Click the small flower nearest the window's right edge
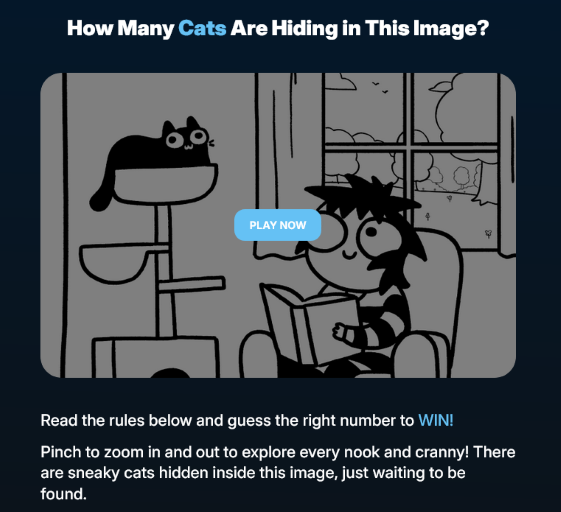 click(488, 234)
